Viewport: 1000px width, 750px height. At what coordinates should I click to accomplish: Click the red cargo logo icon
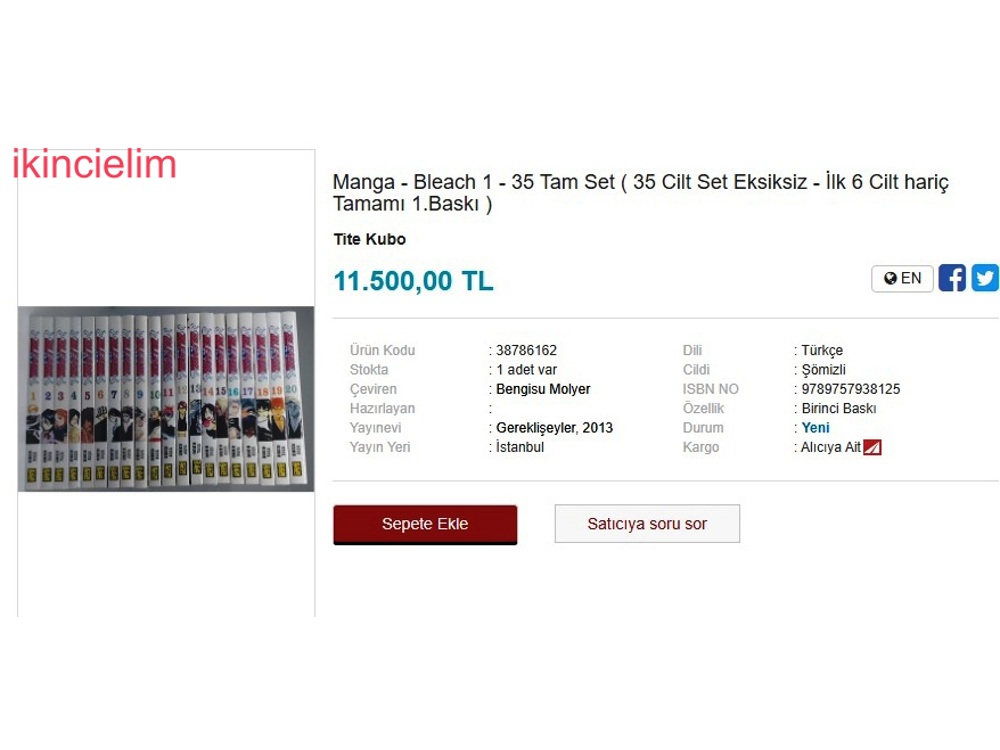pyautogui.click(x=872, y=448)
